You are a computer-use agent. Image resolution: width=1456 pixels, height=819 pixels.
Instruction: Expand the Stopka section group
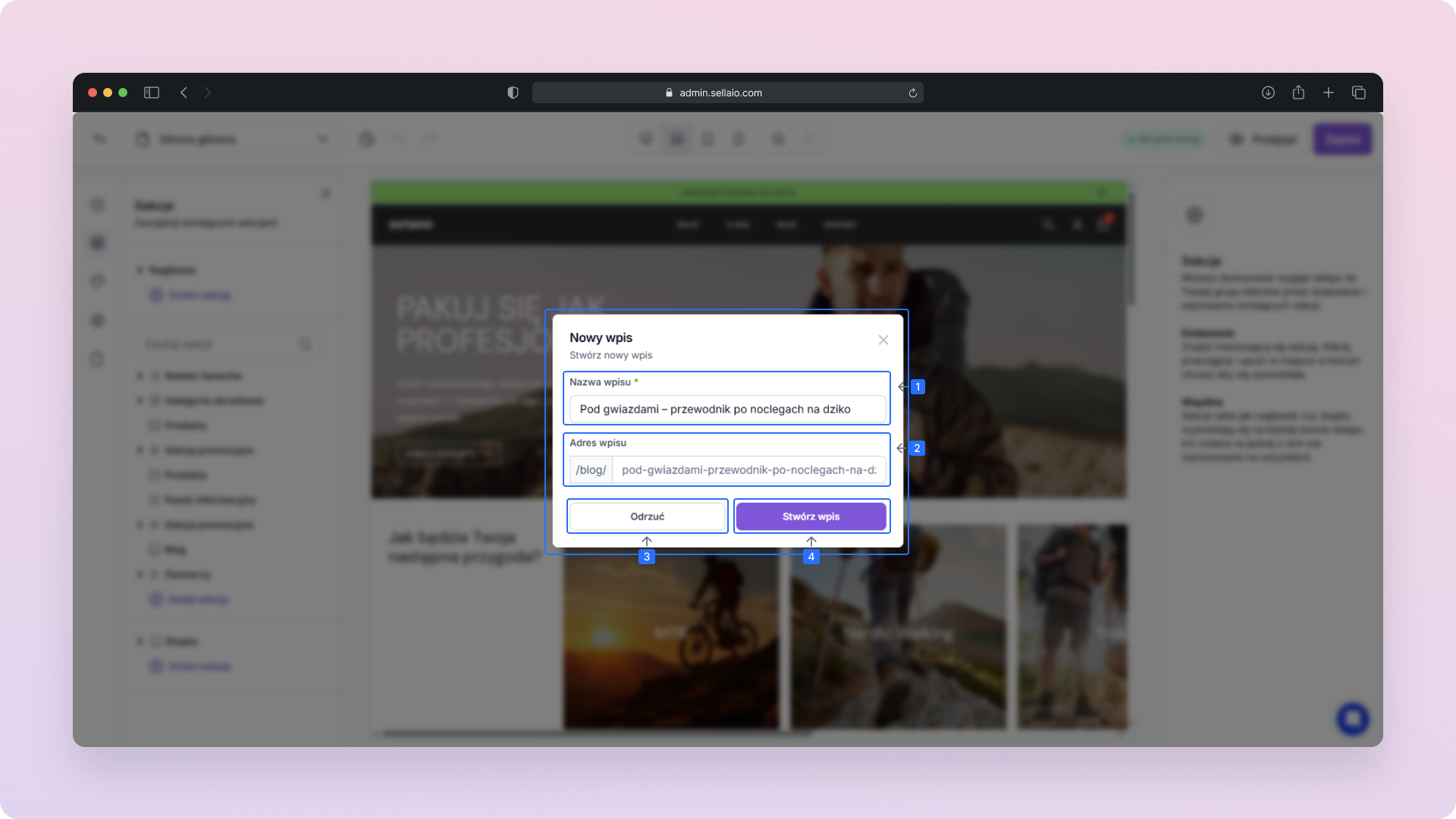[140, 642]
